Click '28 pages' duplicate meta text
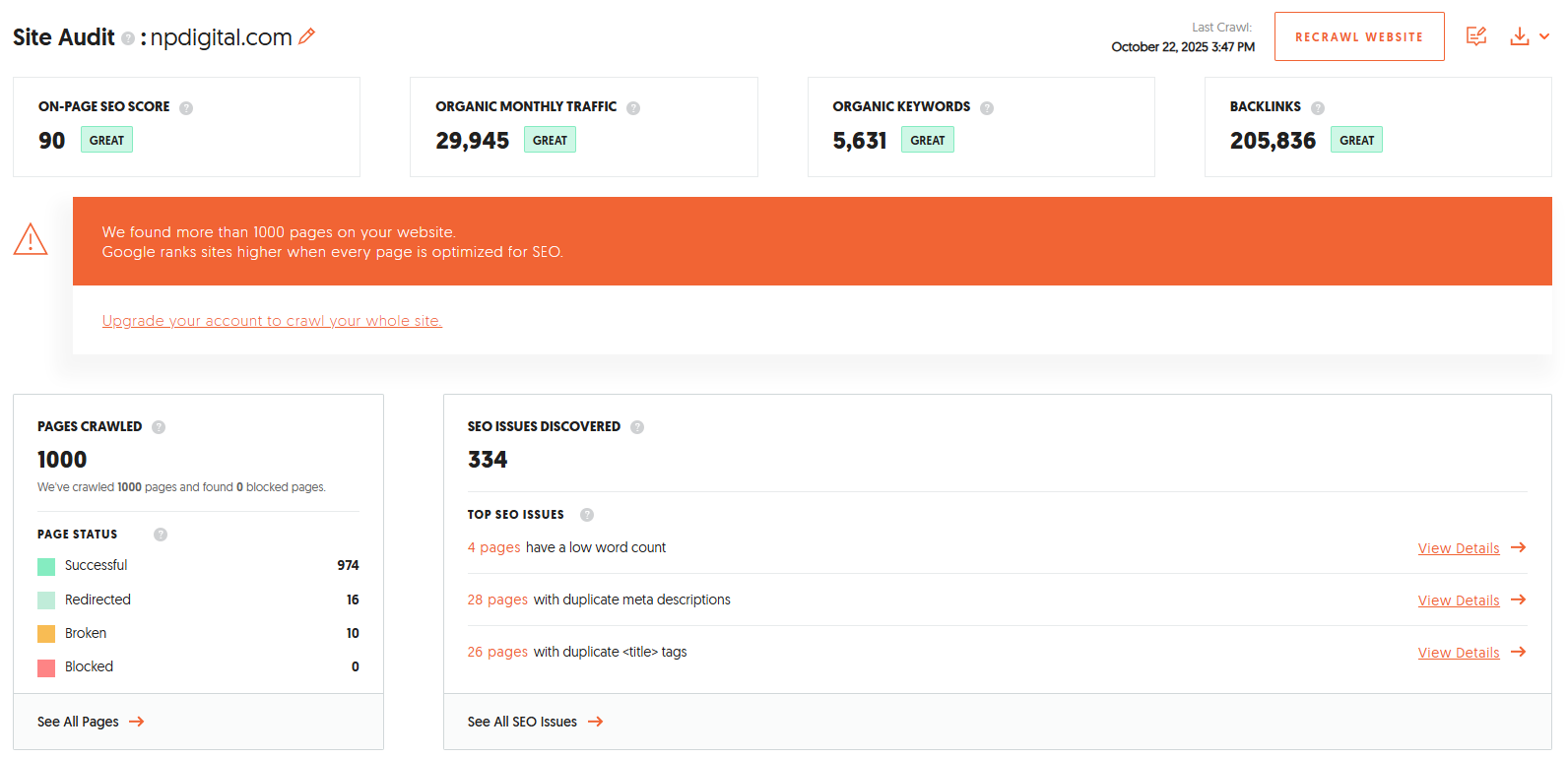The image size is (1568, 758). tap(497, 600)
